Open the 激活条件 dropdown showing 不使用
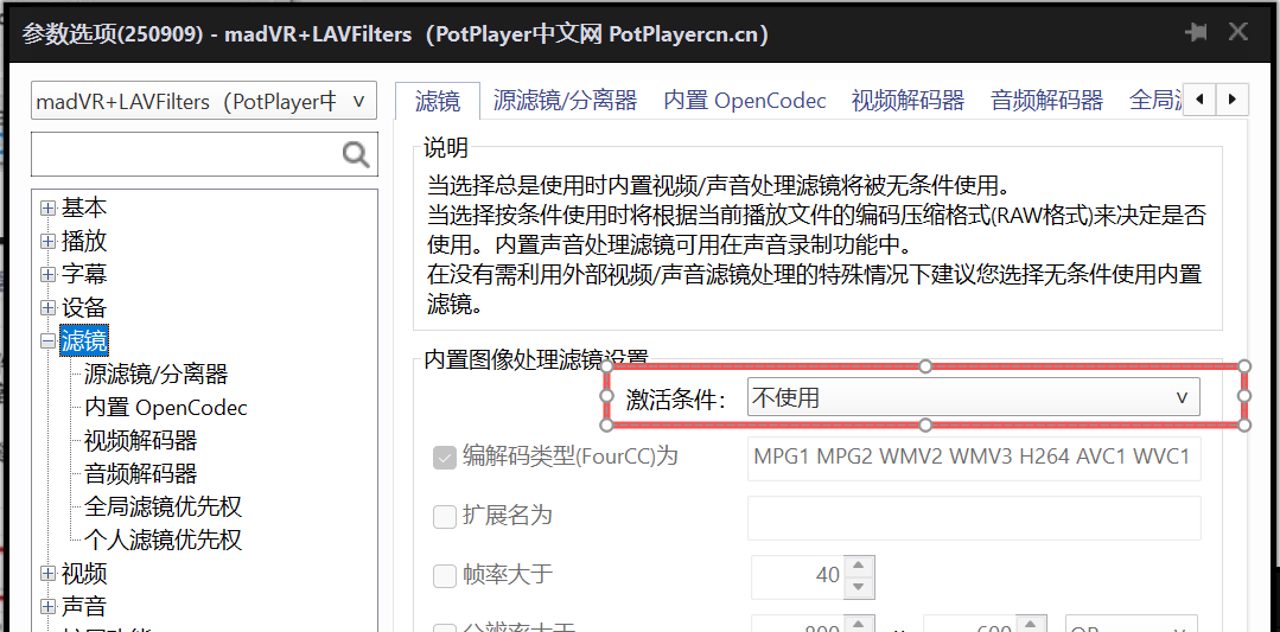The width and height of the screenshot is (1280, 632). pyautogui.click(x=974, y=397)
